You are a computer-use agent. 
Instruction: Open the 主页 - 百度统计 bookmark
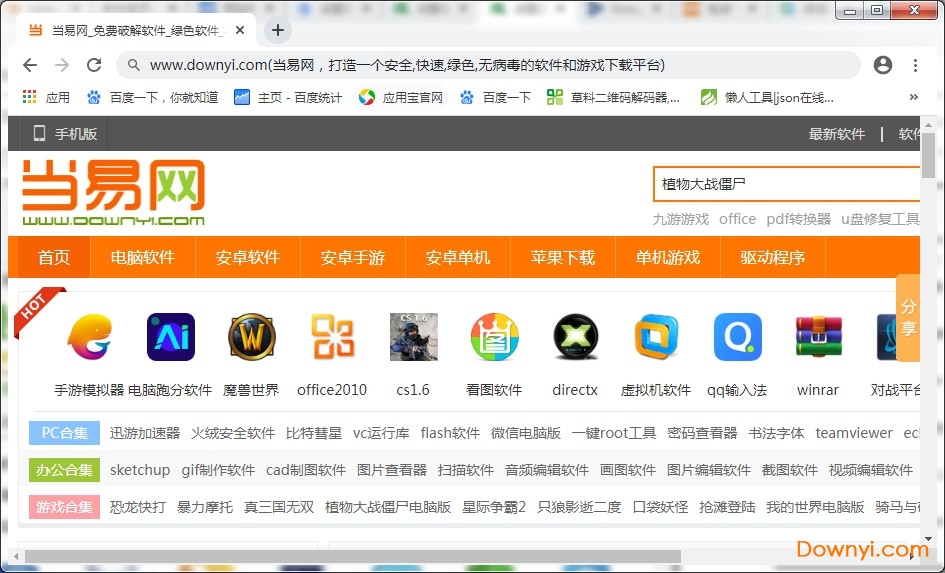point(288,98)
